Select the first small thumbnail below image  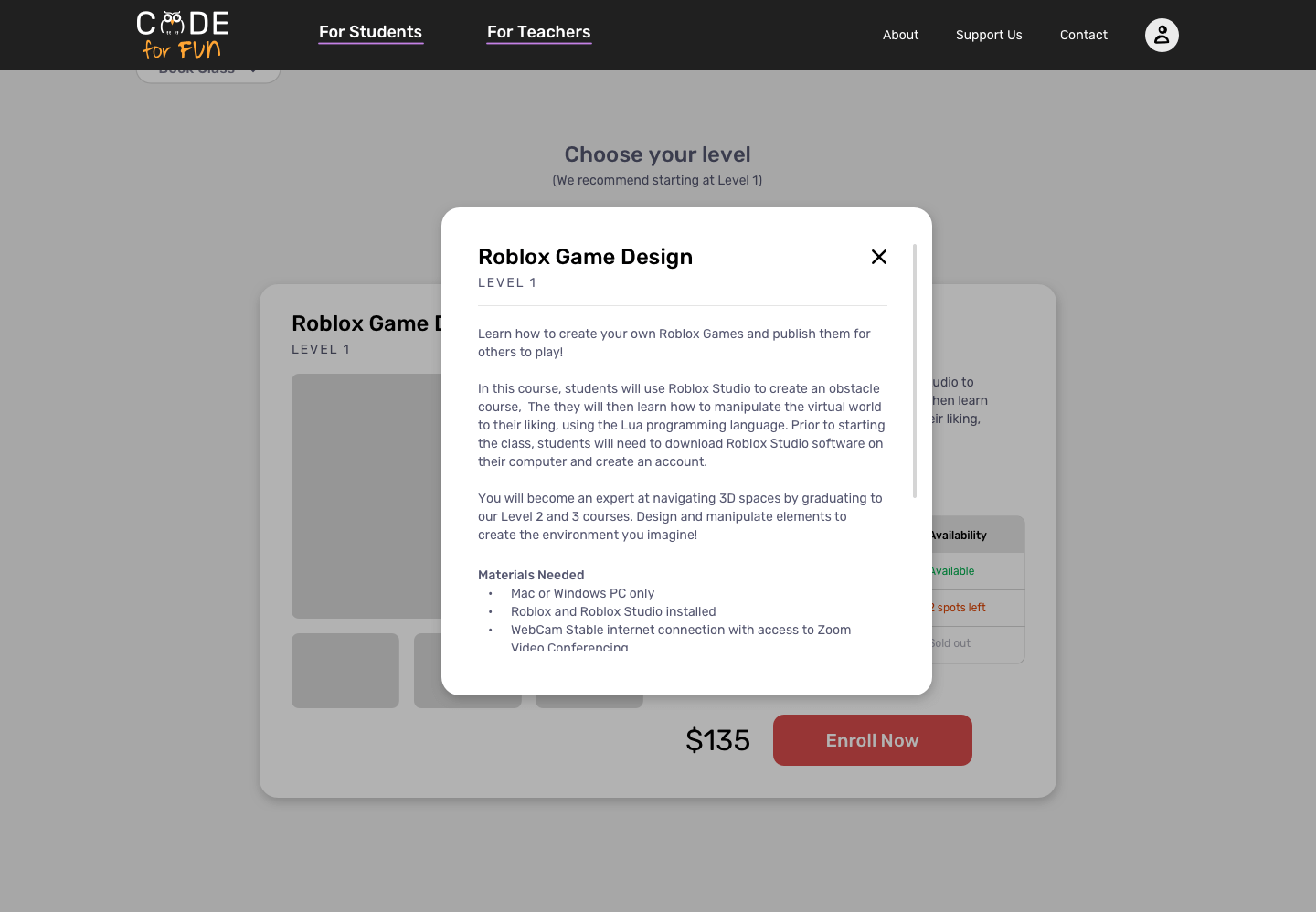click(345, 671)
